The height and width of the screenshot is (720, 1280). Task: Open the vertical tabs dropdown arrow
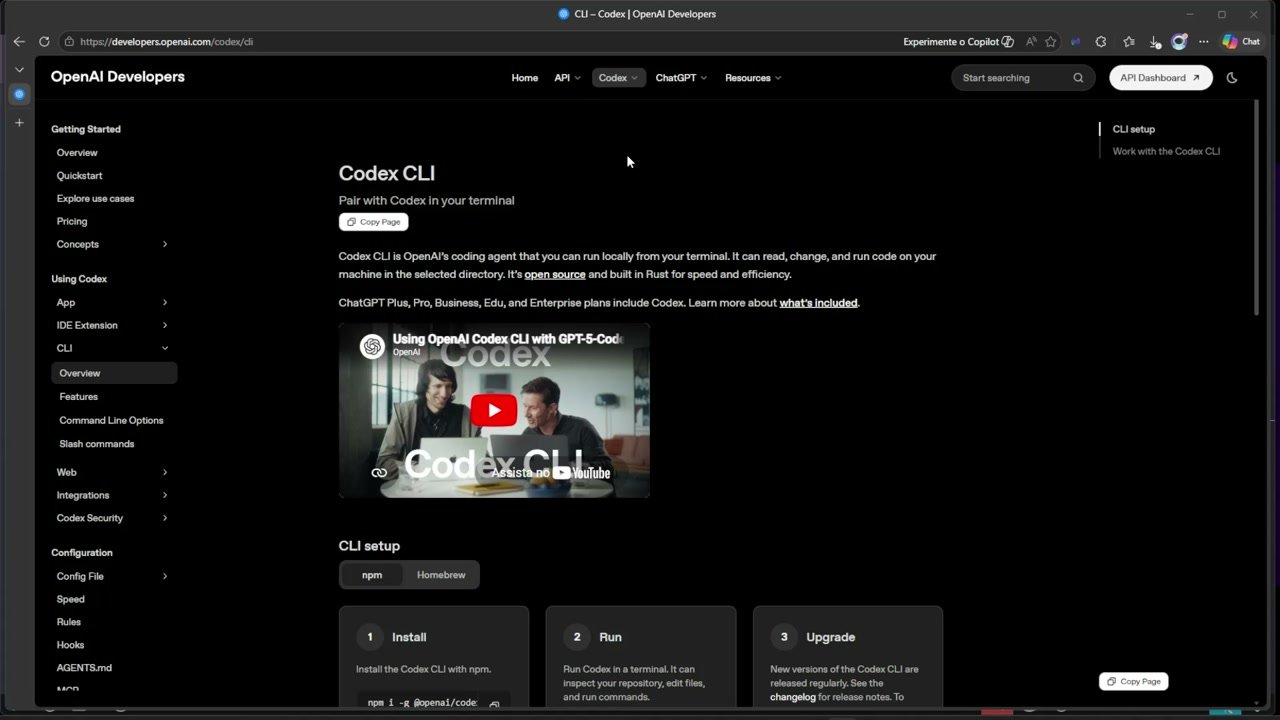pyautogui.click(x=19, y=70)
